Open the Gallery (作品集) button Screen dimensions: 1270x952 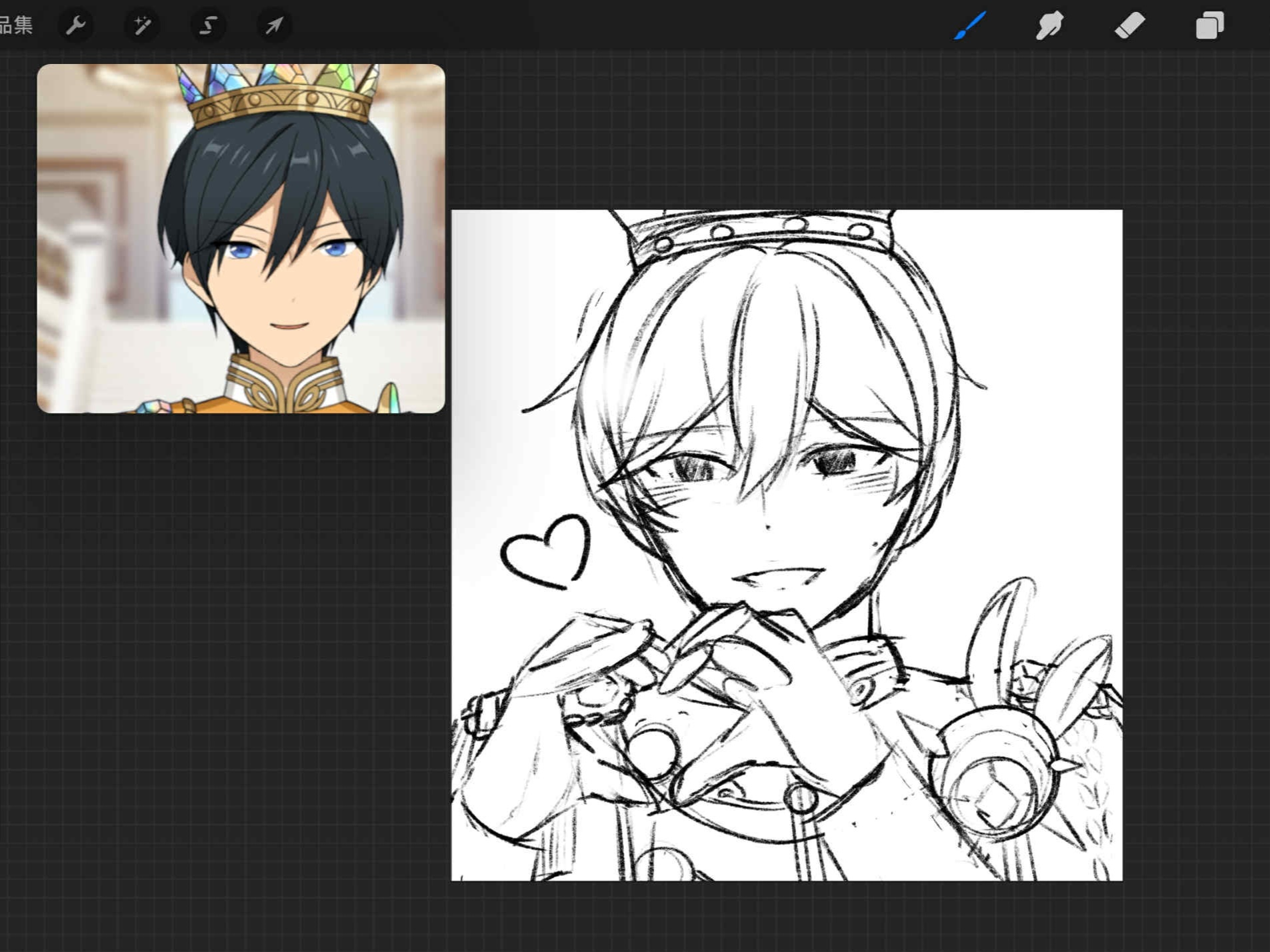(16, 25)
